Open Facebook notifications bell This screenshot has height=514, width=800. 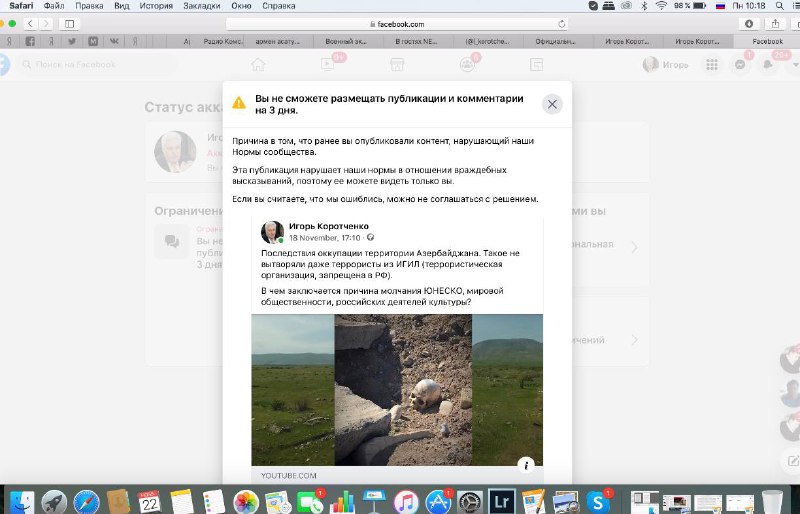[768, 65]
